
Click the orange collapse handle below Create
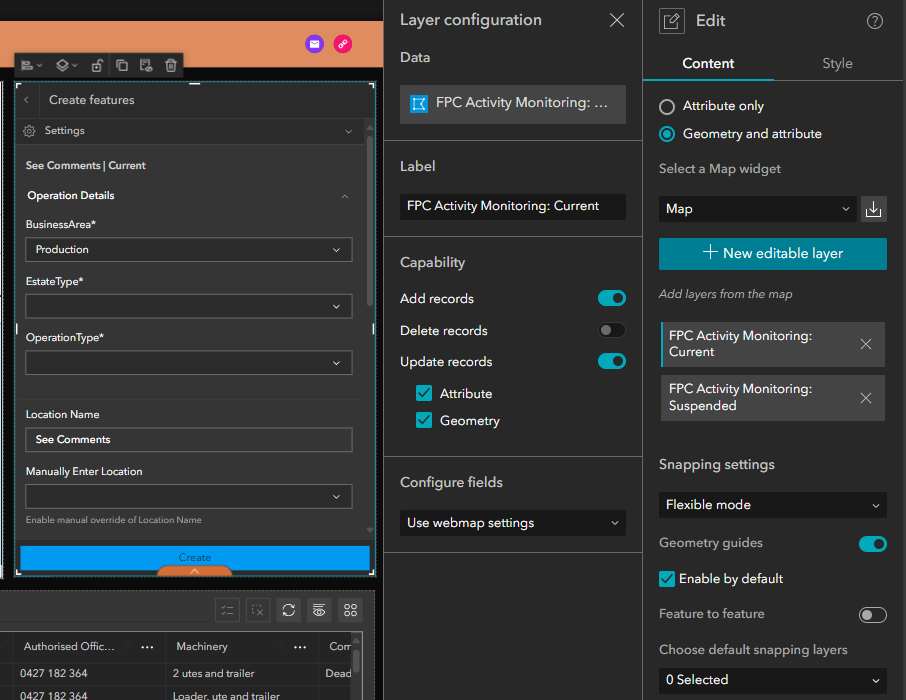tap(195, 571)
